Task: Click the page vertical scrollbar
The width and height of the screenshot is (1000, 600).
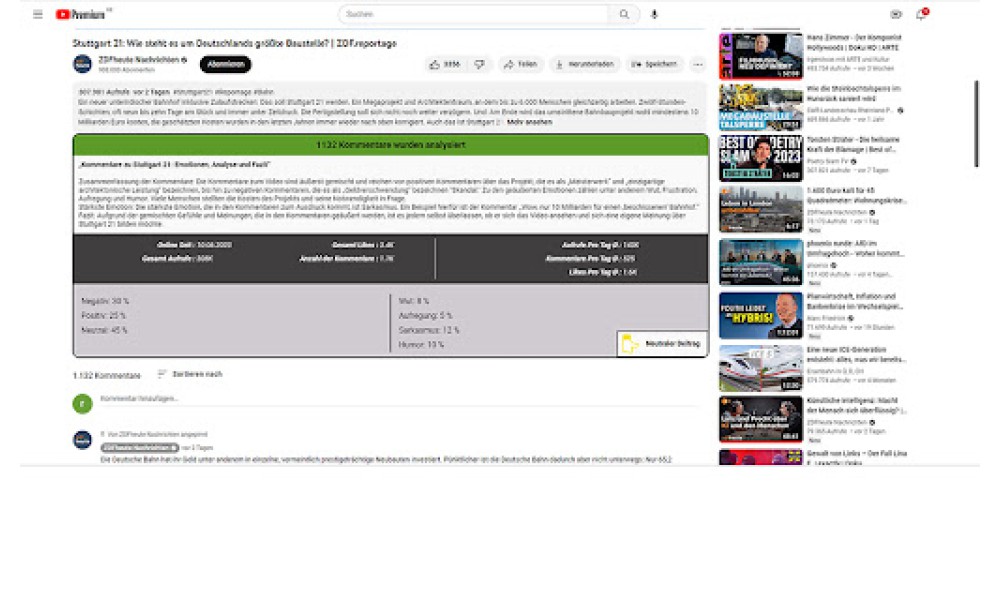Action: (976, 124)
